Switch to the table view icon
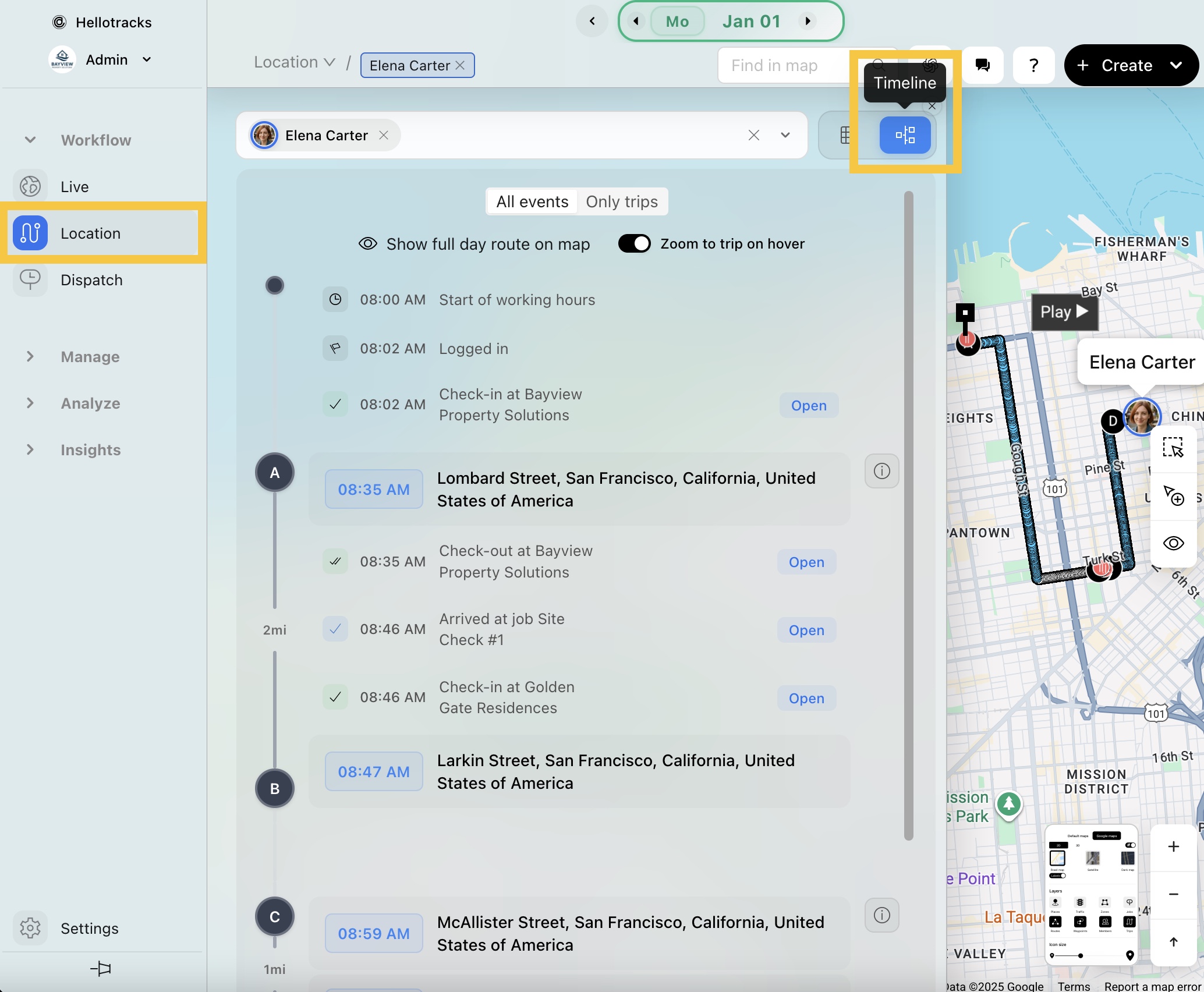The width and height of the screenshot is (1204, 992). (846, 136)
